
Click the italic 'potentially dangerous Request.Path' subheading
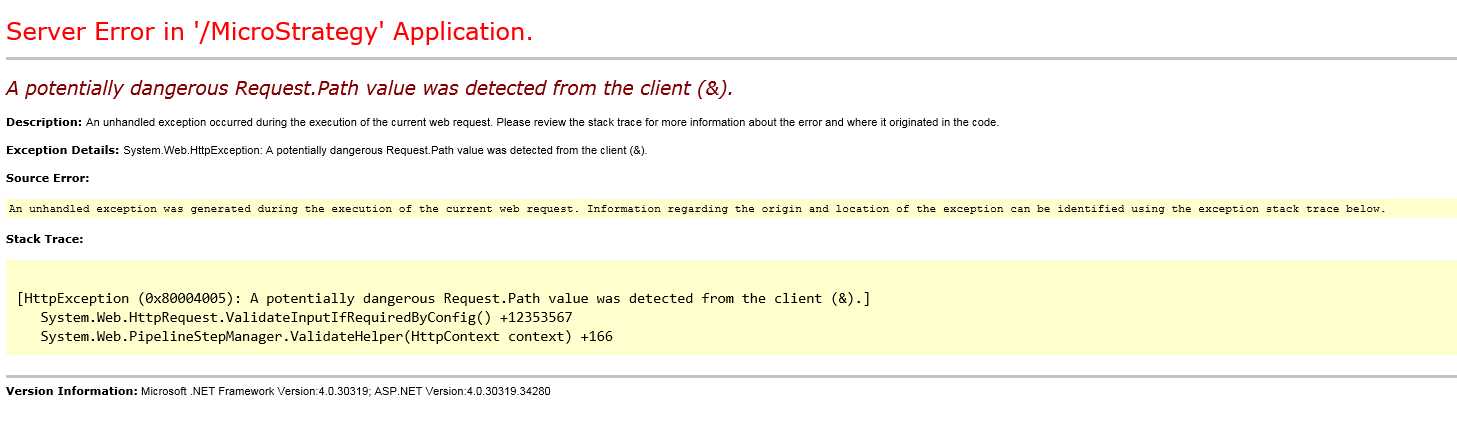(x=369, y=88)
